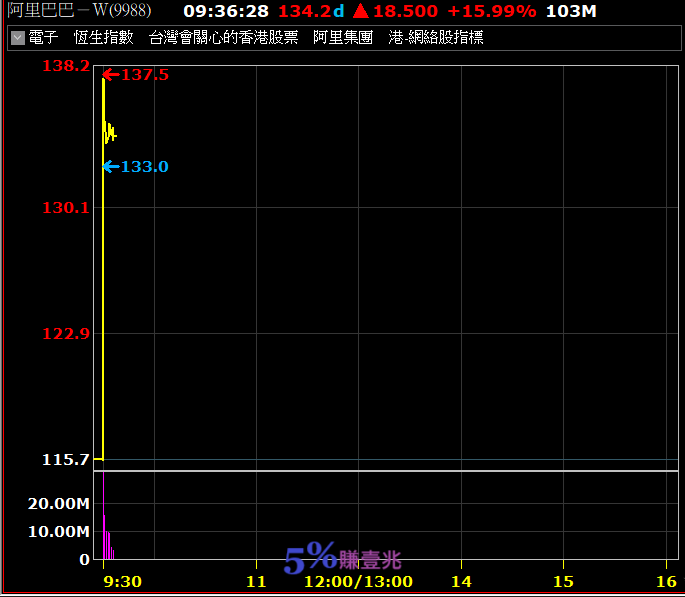This screenshot has width=685, height=597.
Task: Click the 11 time axis label
Action: [256, 582]
